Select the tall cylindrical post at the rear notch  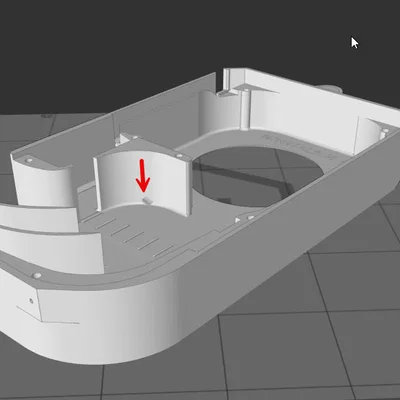(245, 109)
